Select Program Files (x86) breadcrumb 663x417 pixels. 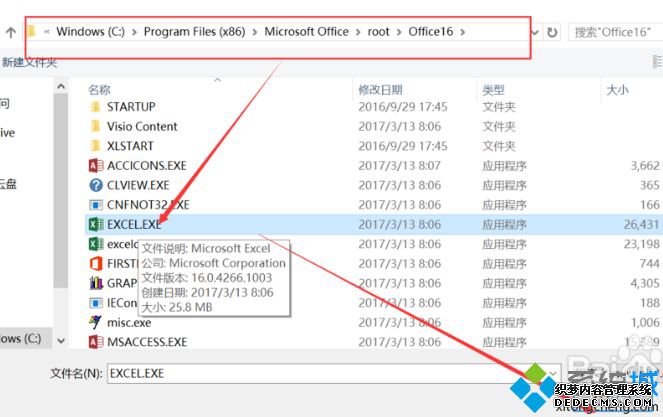tap(195, 32)
